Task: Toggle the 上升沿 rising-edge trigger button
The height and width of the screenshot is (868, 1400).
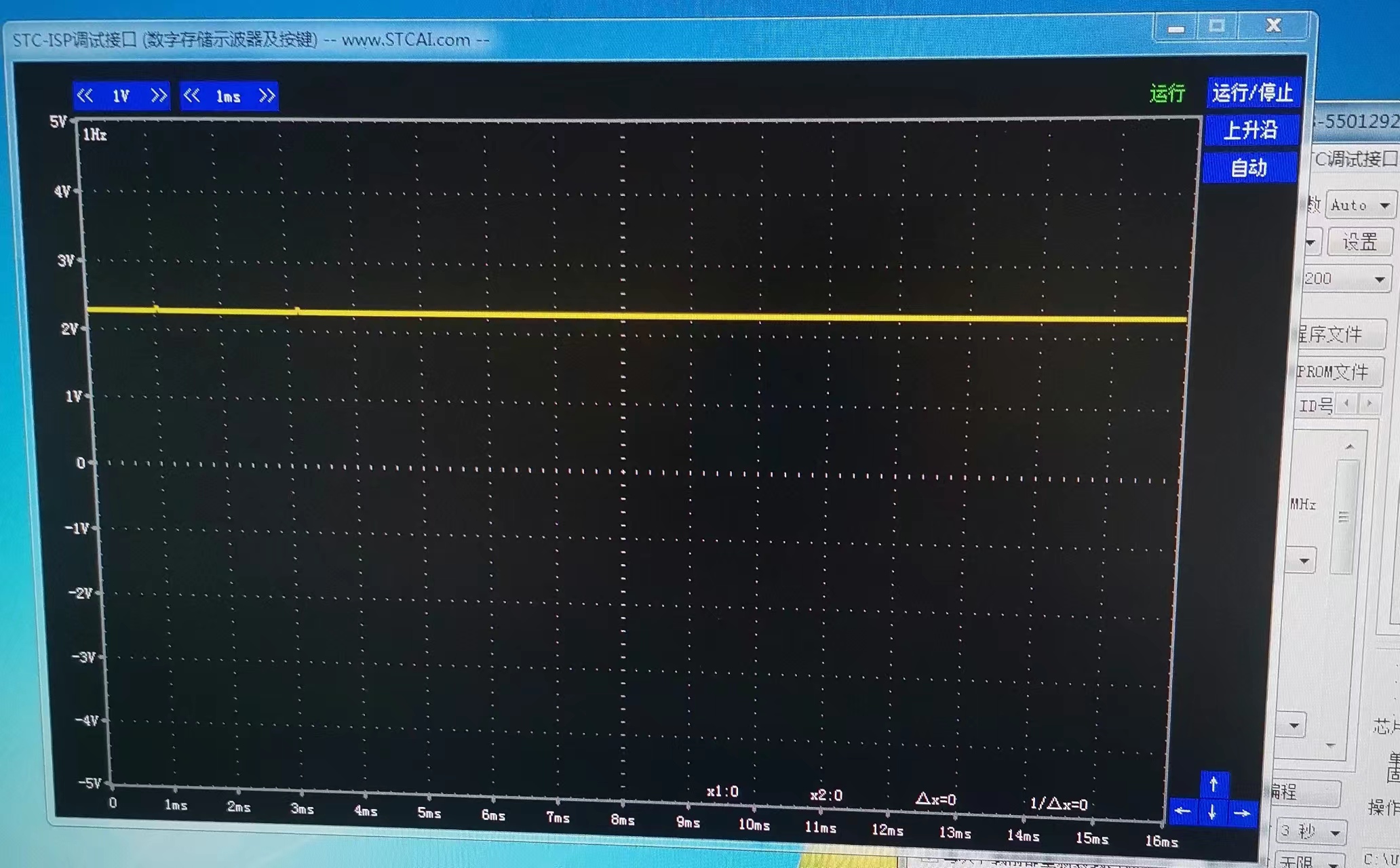Action: click(x=1250, y=130)
